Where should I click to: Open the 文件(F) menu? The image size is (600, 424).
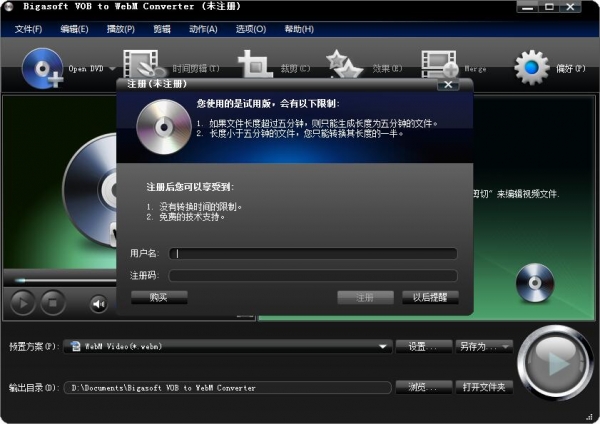tap(28, 29)
